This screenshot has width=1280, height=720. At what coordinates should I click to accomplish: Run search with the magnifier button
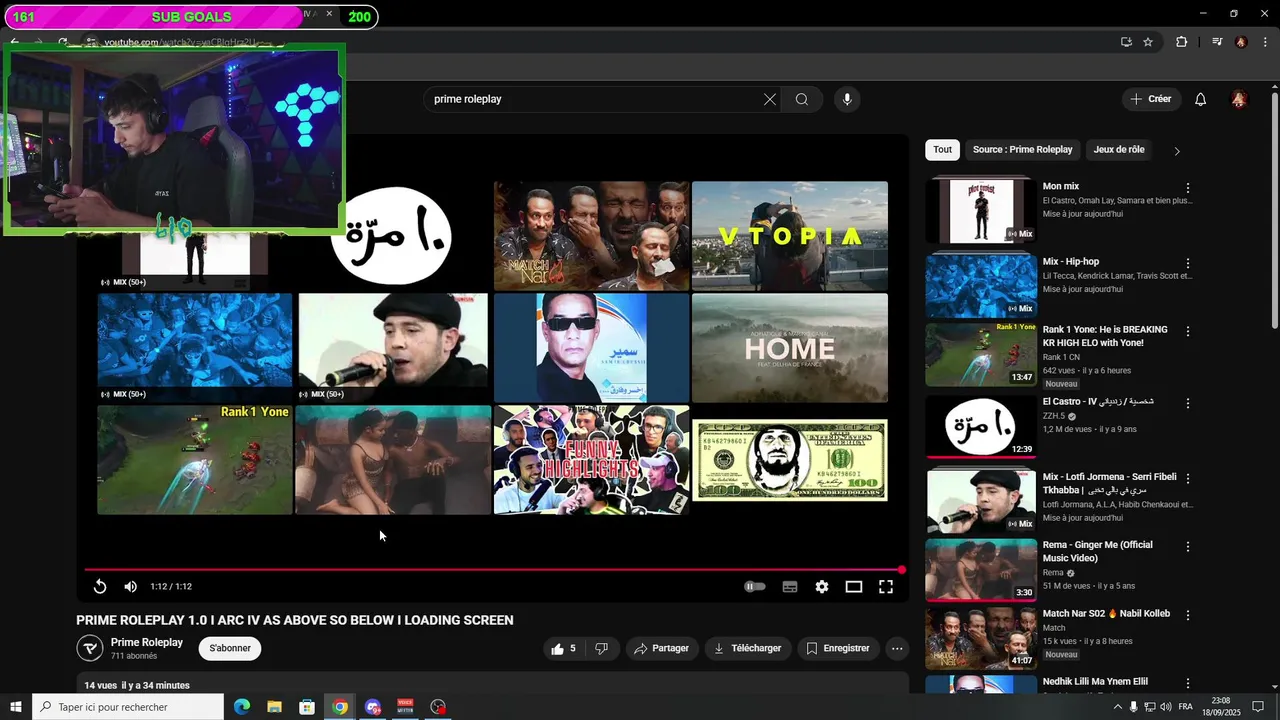tap(802, 99)
